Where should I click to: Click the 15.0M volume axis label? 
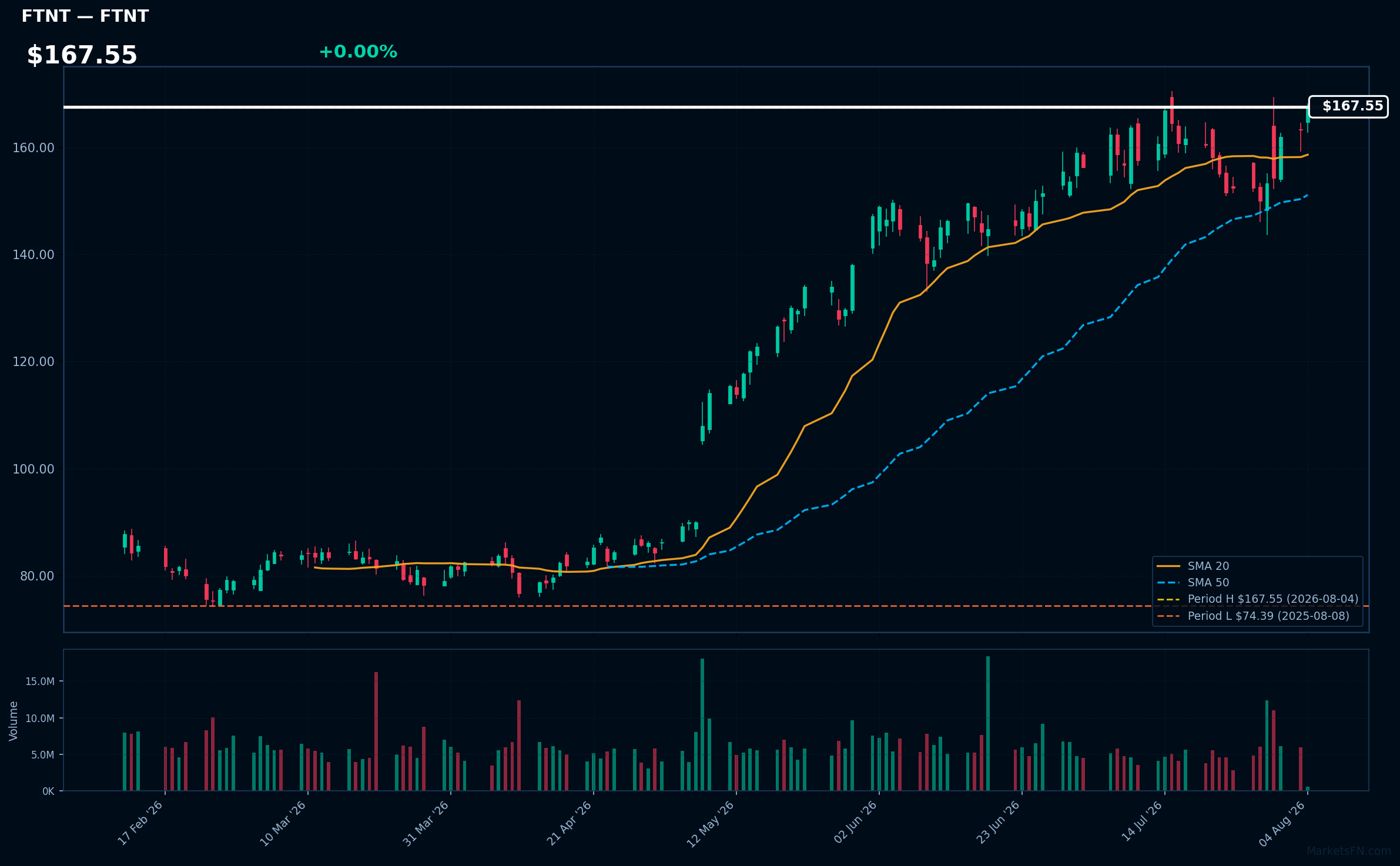click(40, 682)
